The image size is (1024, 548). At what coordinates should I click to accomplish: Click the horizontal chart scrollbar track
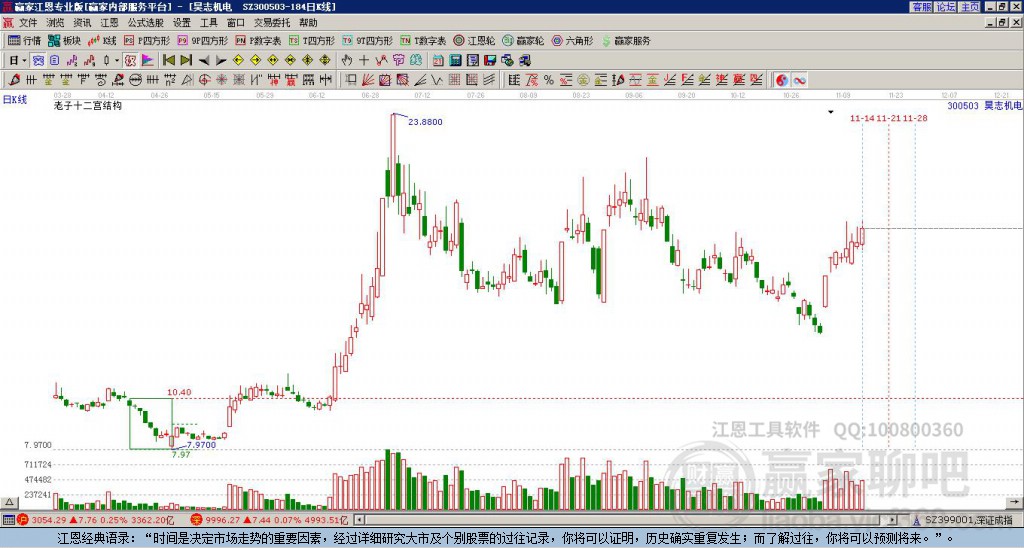(x=627, y=520)
